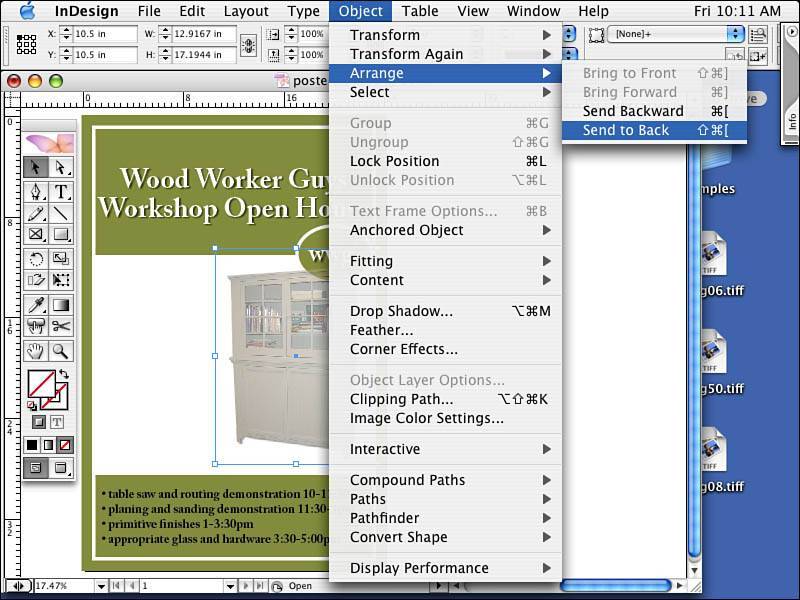Viewport: 800px width, 600px height.
Task: Open the Layout menu
Action: click(246, 11)
